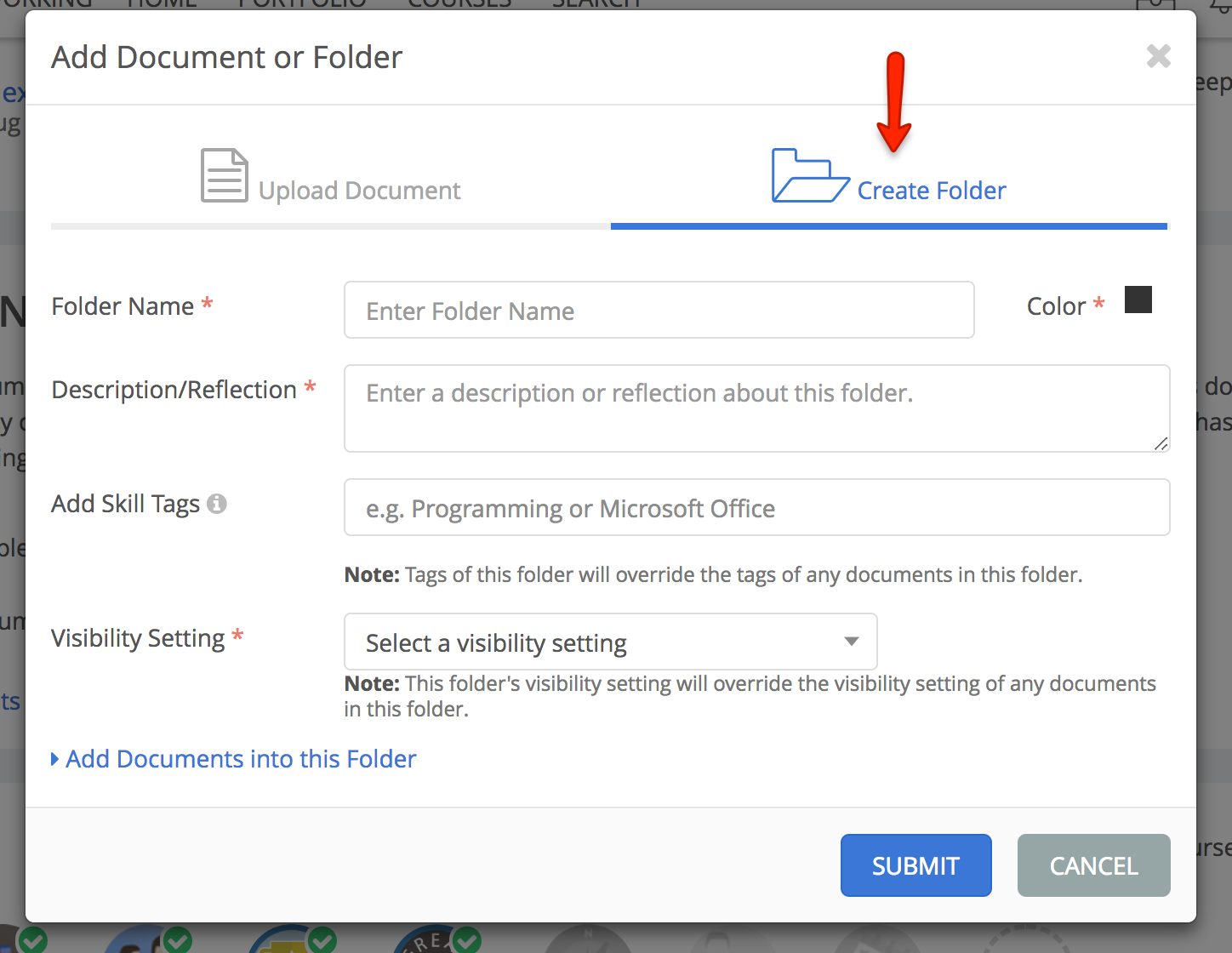
Task: Grab the description textarea resize handle
Action: (x=1161, y=443)
